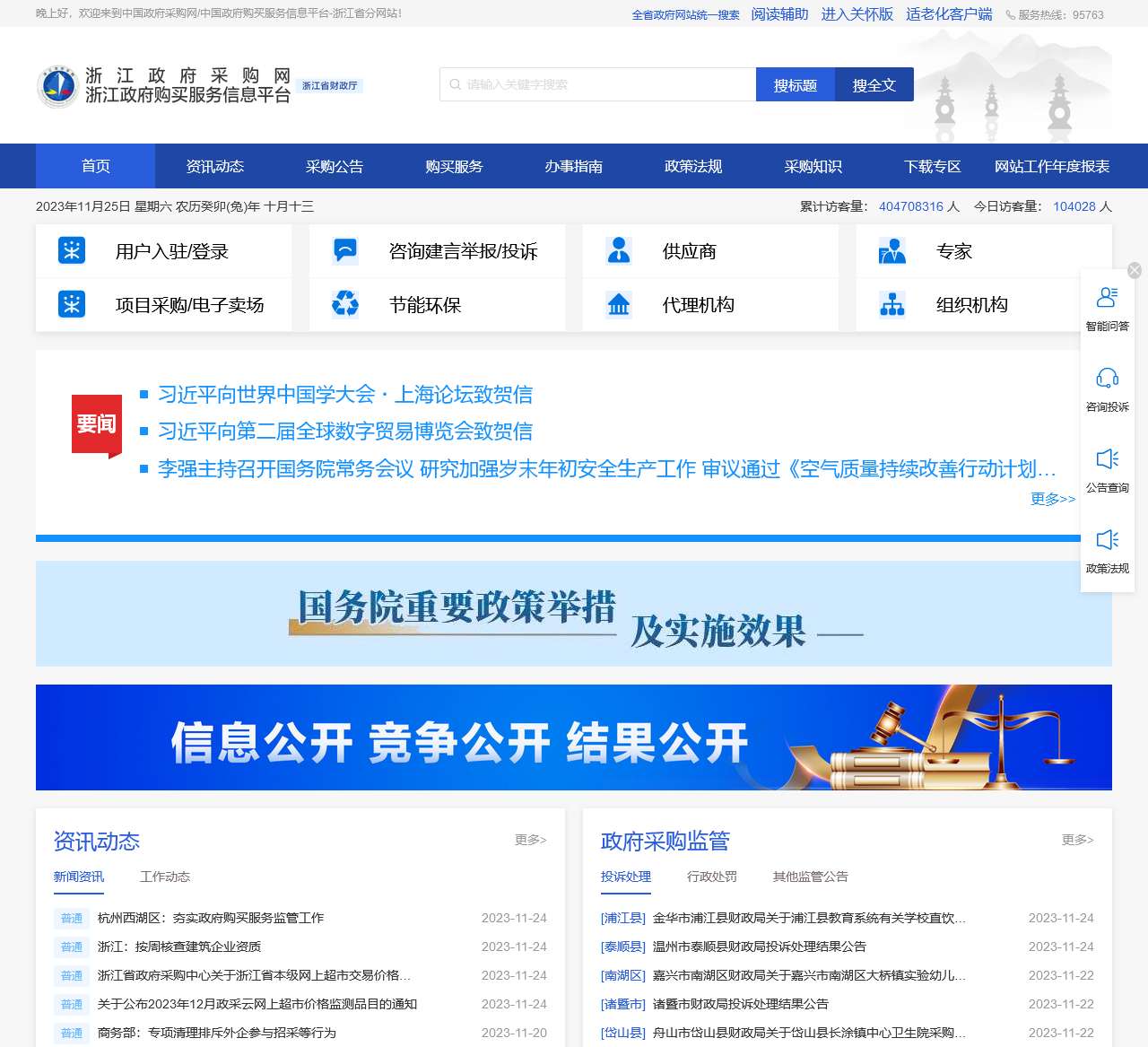Click the 供应商 person icon

tap(619, 251)
